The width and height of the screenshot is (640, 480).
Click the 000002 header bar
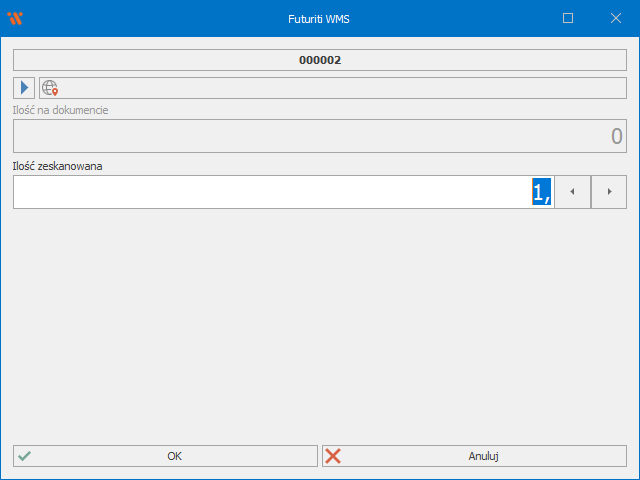pos(320,60)
